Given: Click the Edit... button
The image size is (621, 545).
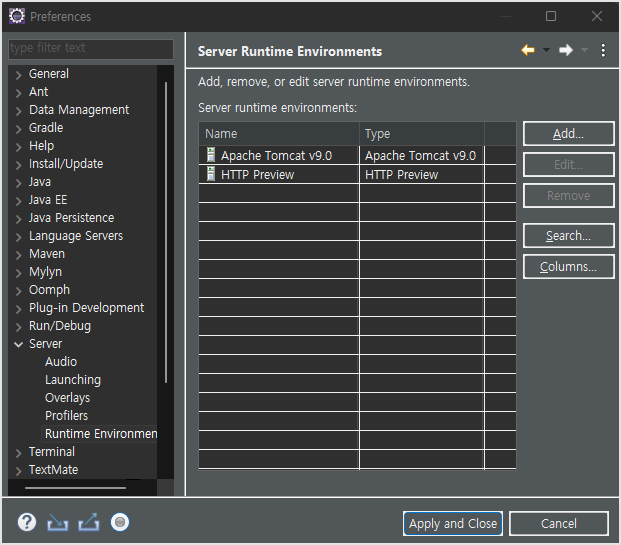Looking at the screenshot, I should [568, 164].
